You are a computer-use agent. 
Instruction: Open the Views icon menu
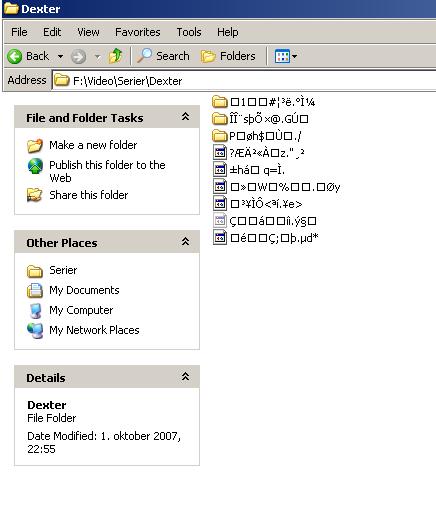[285, 56]
